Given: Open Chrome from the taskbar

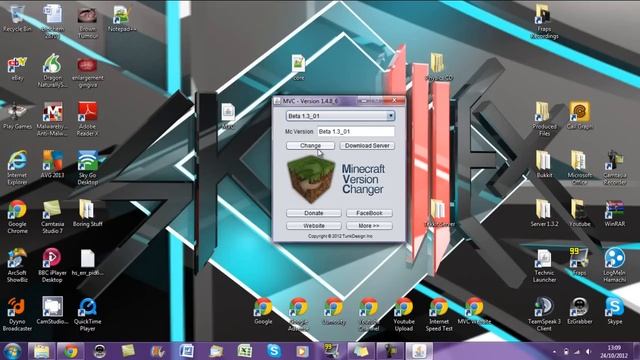Looking at the screenshot, I should (71, 351).
